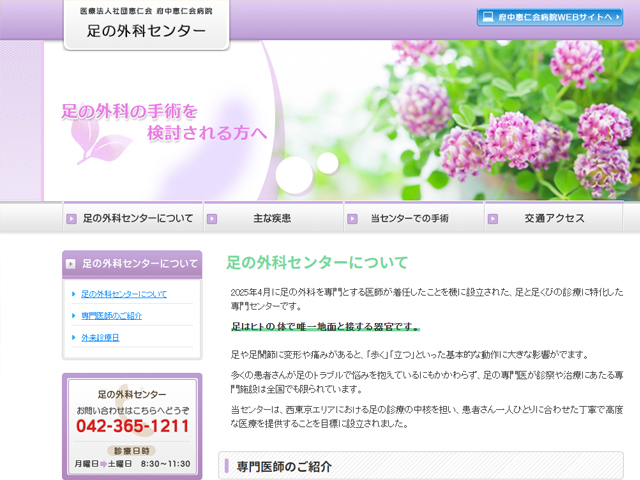The image size is (640, 480).
Task: Open the 主な疾患 navigation tab
Action: coord(272,218)
